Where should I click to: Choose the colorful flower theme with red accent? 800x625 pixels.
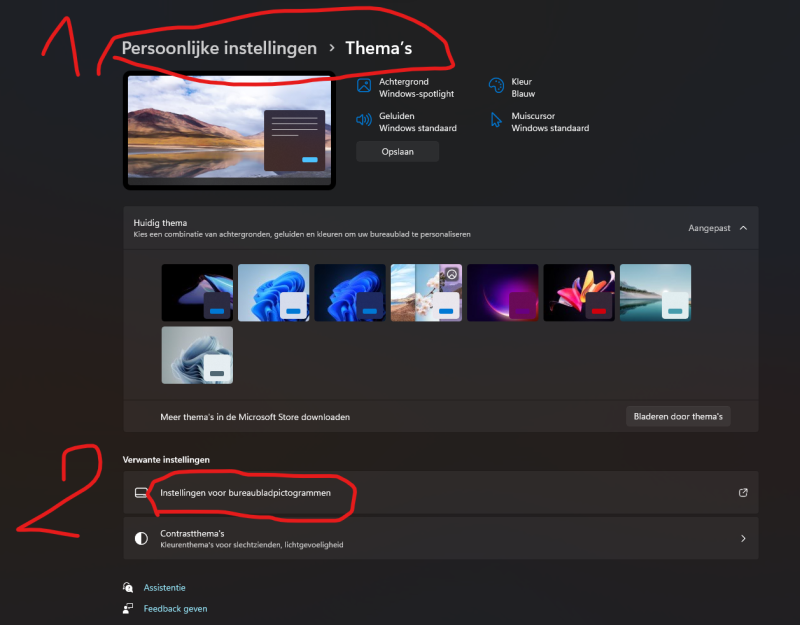point(579,292)
